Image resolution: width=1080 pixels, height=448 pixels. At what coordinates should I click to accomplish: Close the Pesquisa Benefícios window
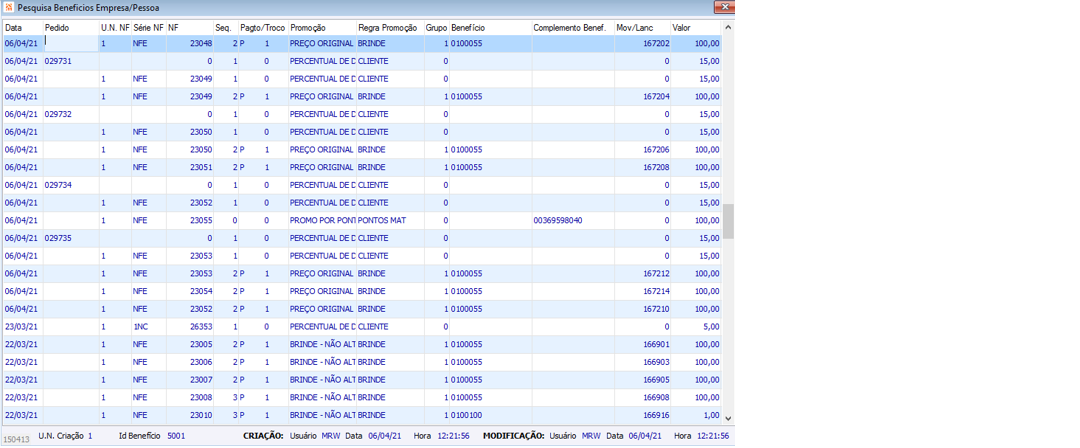tap(725, 6)
